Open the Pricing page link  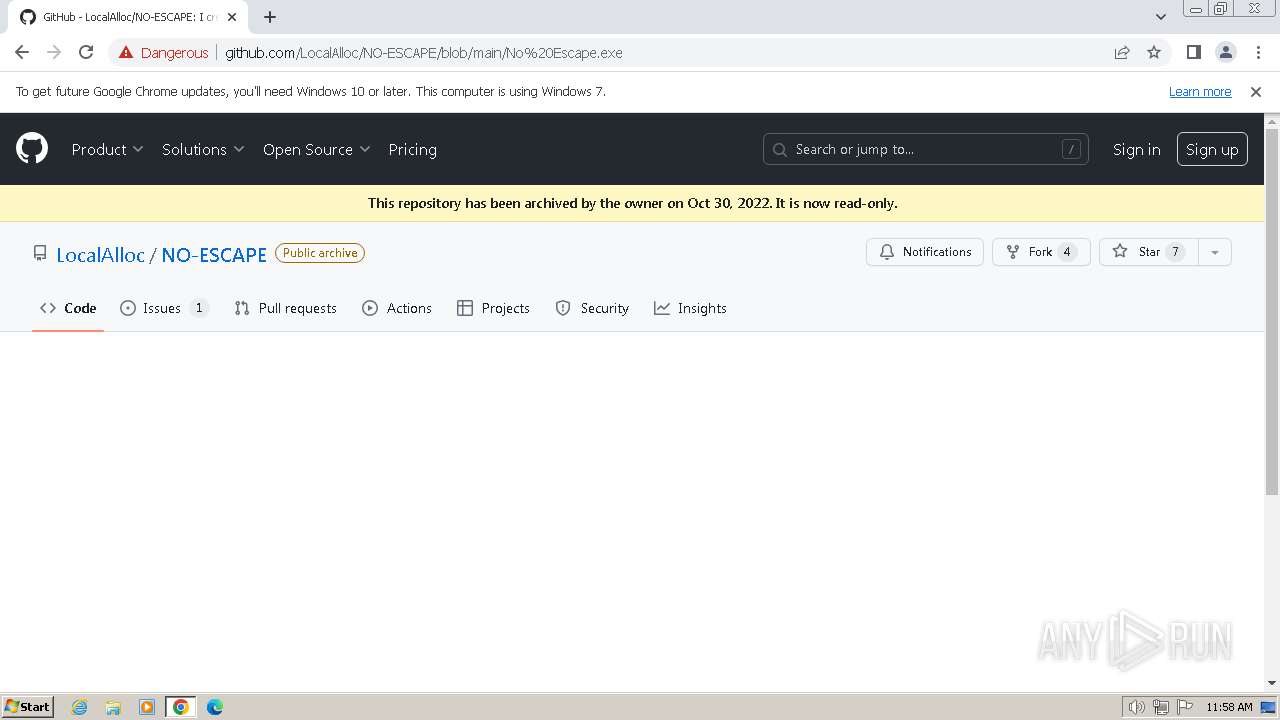pos(412,149)
